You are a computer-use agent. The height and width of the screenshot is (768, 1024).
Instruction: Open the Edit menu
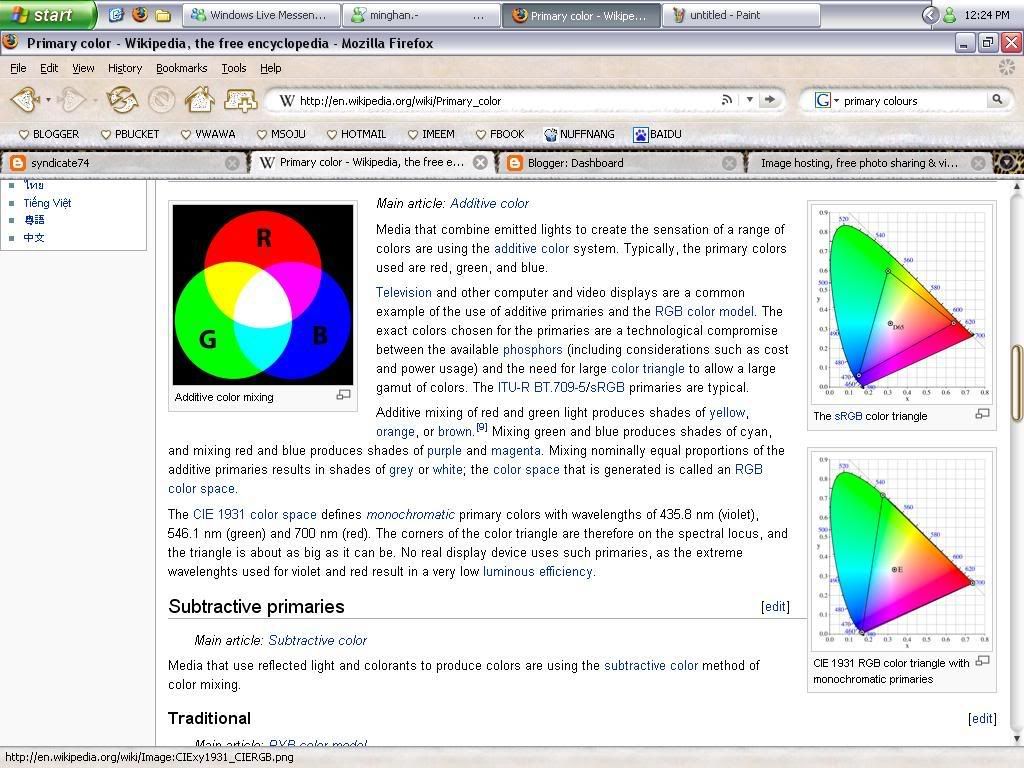click(x=49, y=68)
